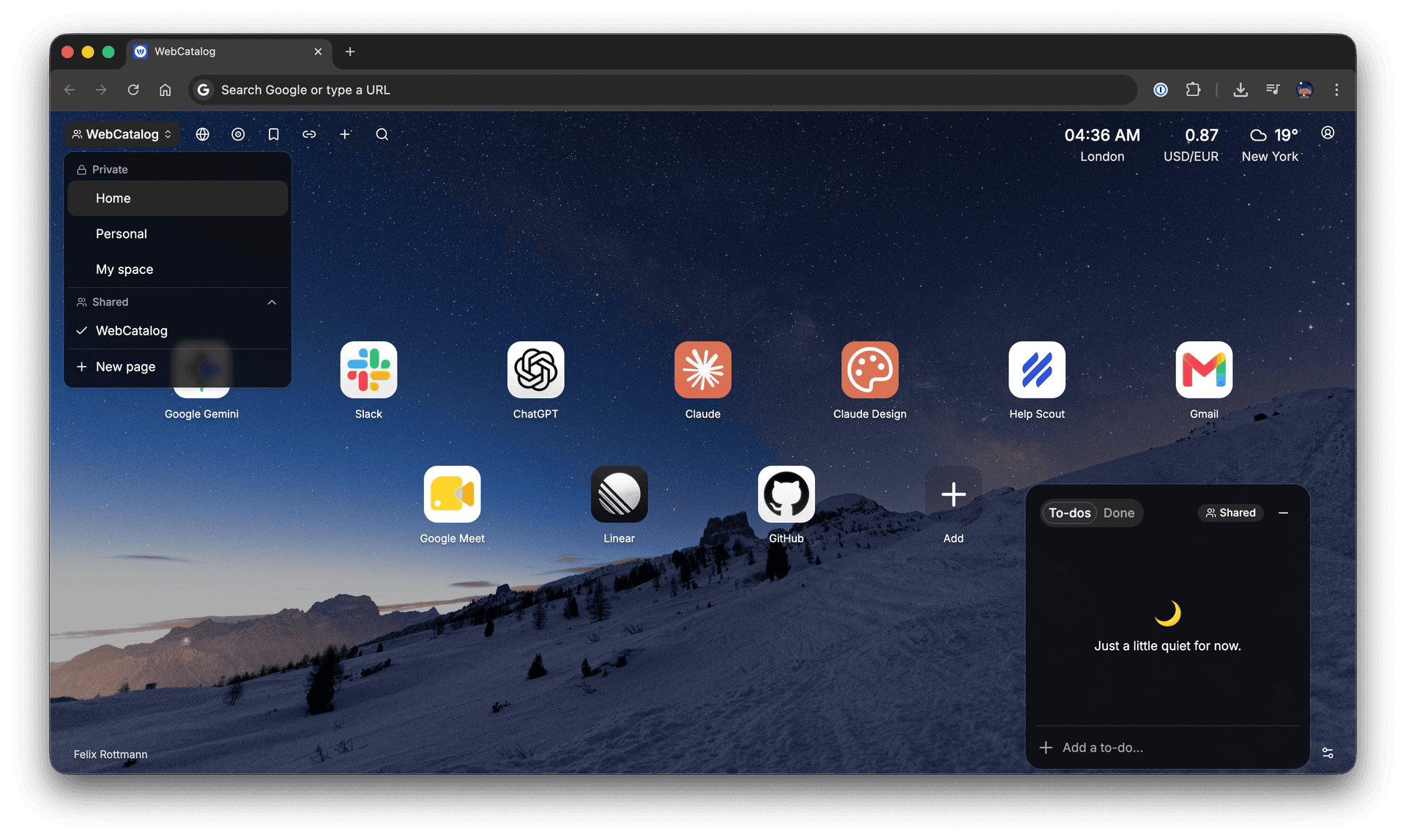Open the browser three-dot menu
The image size is (1406, 840).
[1336, 89]
